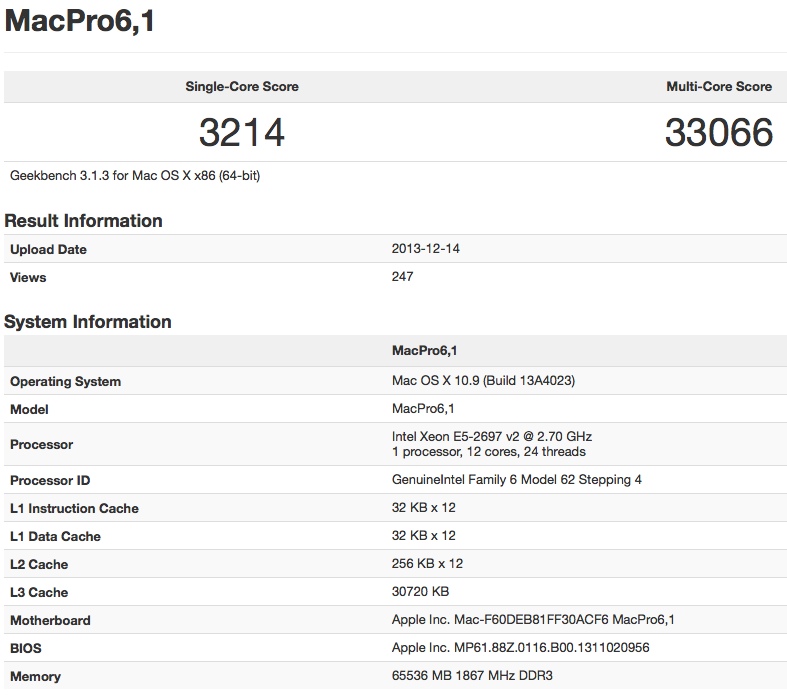Screen dimensions: 787x696
Task: Click the 30720 KB value
Action: tap(420, 592)
